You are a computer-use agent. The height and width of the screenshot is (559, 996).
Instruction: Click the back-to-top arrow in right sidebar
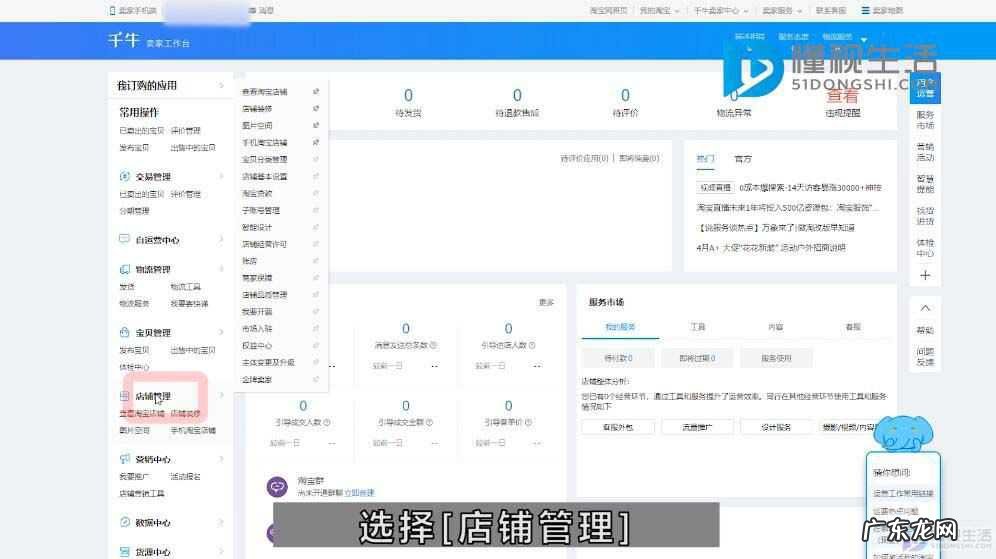[x=925, y=308]
